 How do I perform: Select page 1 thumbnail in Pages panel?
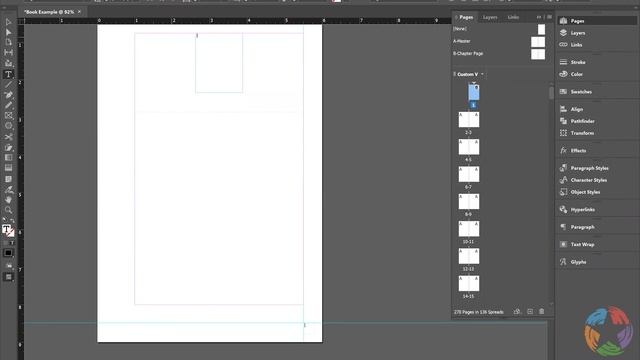pos(474,92)
